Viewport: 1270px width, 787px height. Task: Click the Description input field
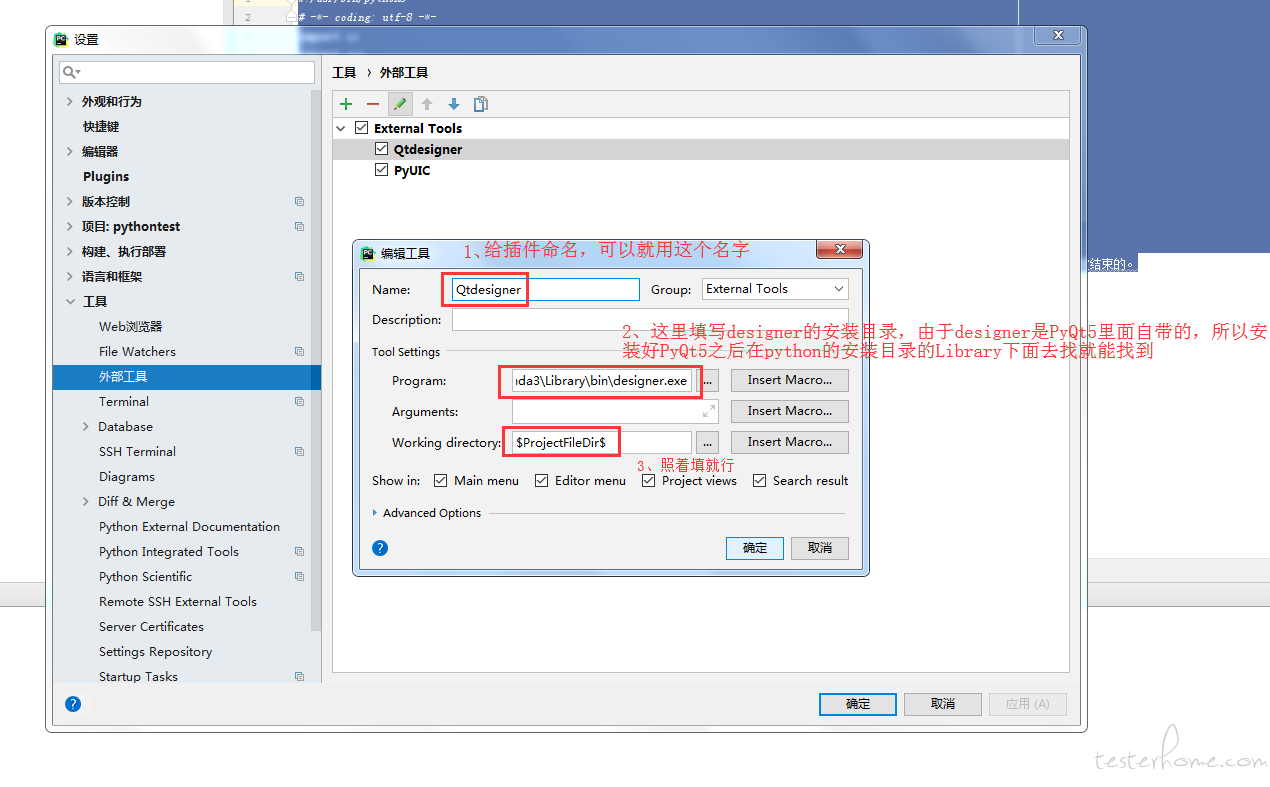click(650, 320)
